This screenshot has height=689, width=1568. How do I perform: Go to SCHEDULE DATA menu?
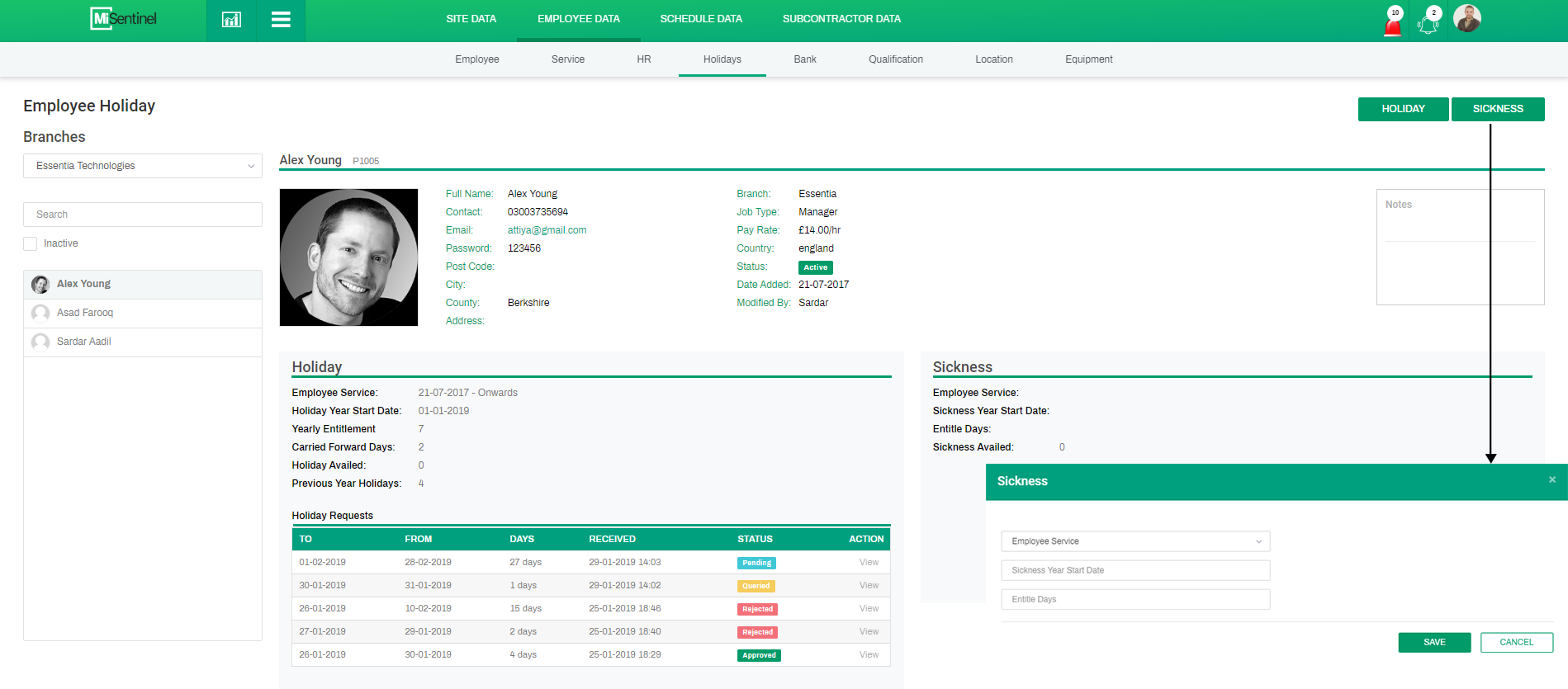(701, 19)
